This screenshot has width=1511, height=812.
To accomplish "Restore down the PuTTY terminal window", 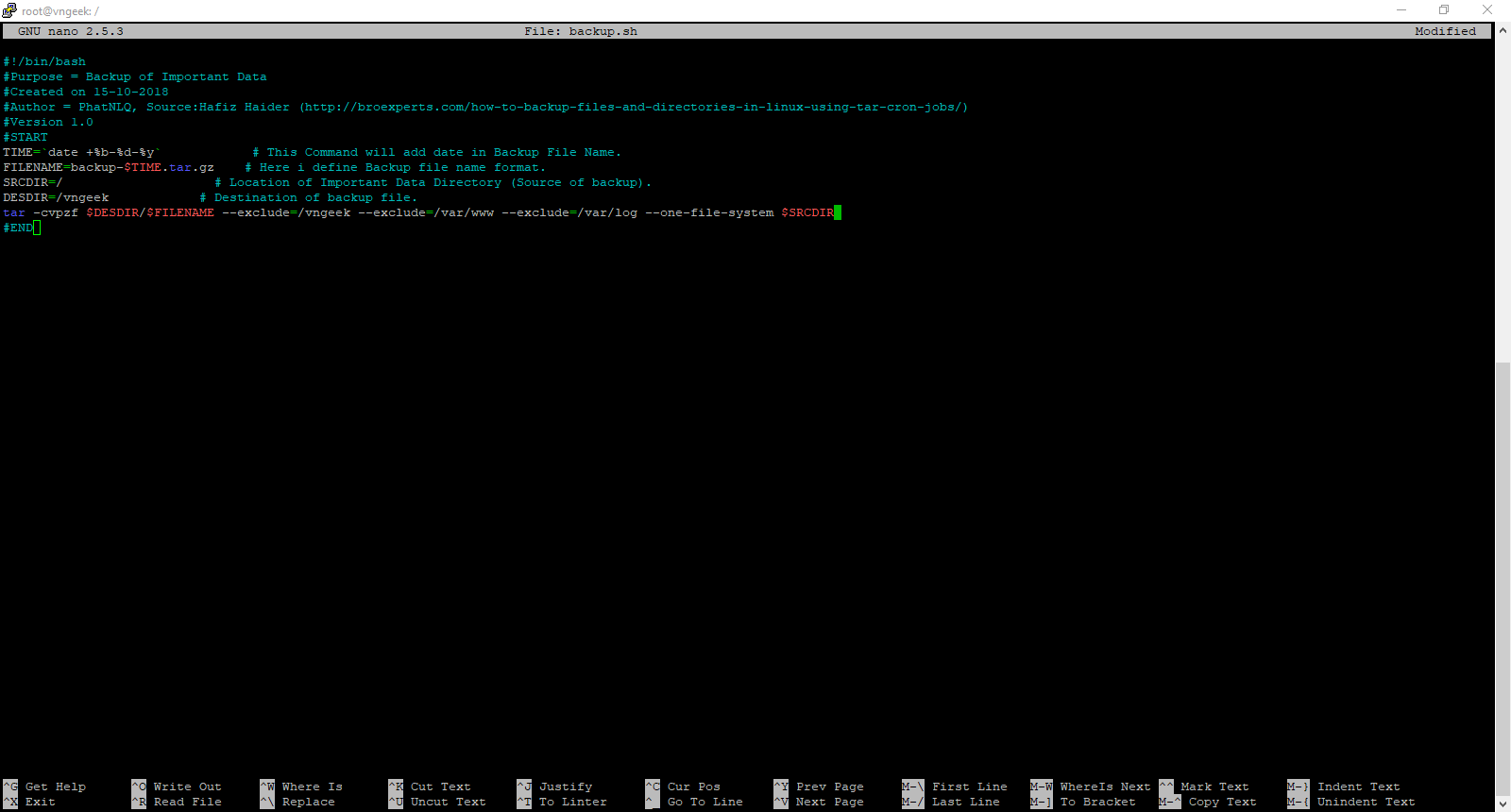I will click(x=1444, y=9).
